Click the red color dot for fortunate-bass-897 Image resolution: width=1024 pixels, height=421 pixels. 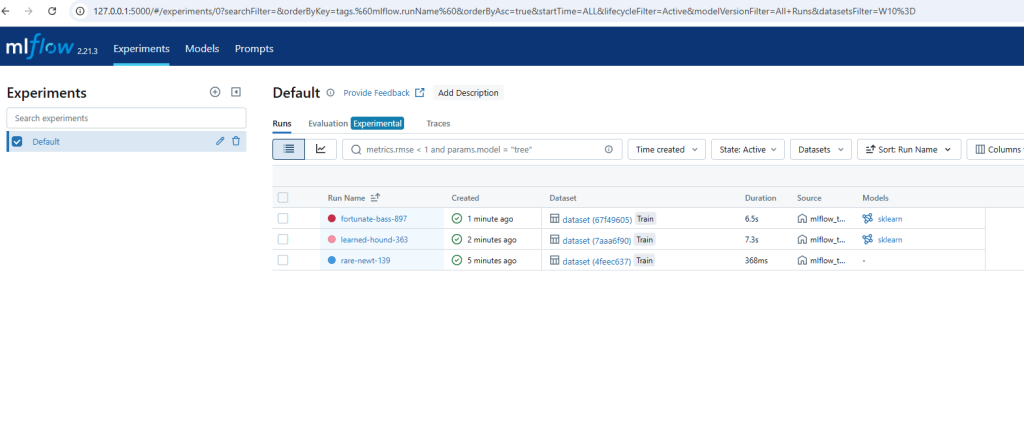pyautogui.click(x=332, y=218)
